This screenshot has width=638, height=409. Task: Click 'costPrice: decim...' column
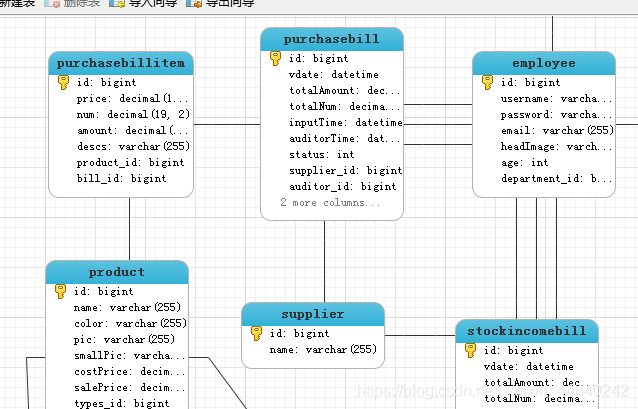(x=130, y=372)
